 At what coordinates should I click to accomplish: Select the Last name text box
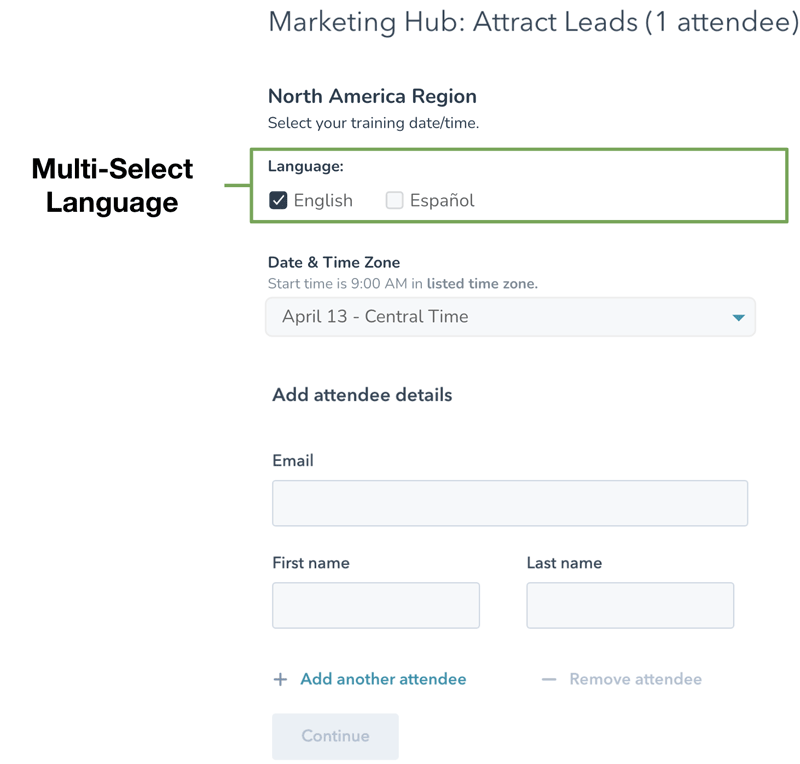[630, 605]
